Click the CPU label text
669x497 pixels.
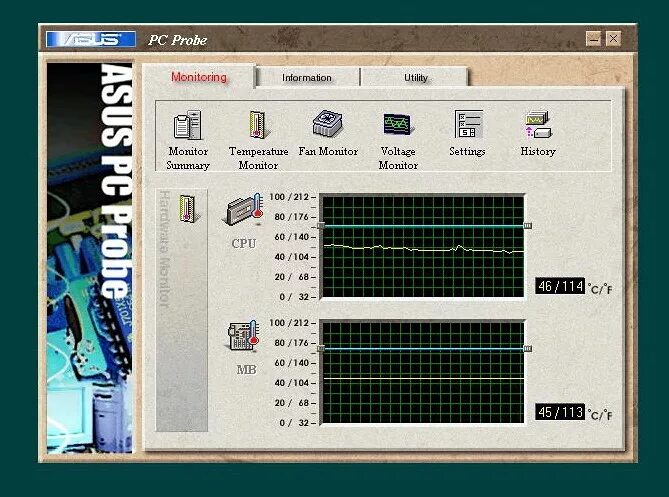[244, 244]
